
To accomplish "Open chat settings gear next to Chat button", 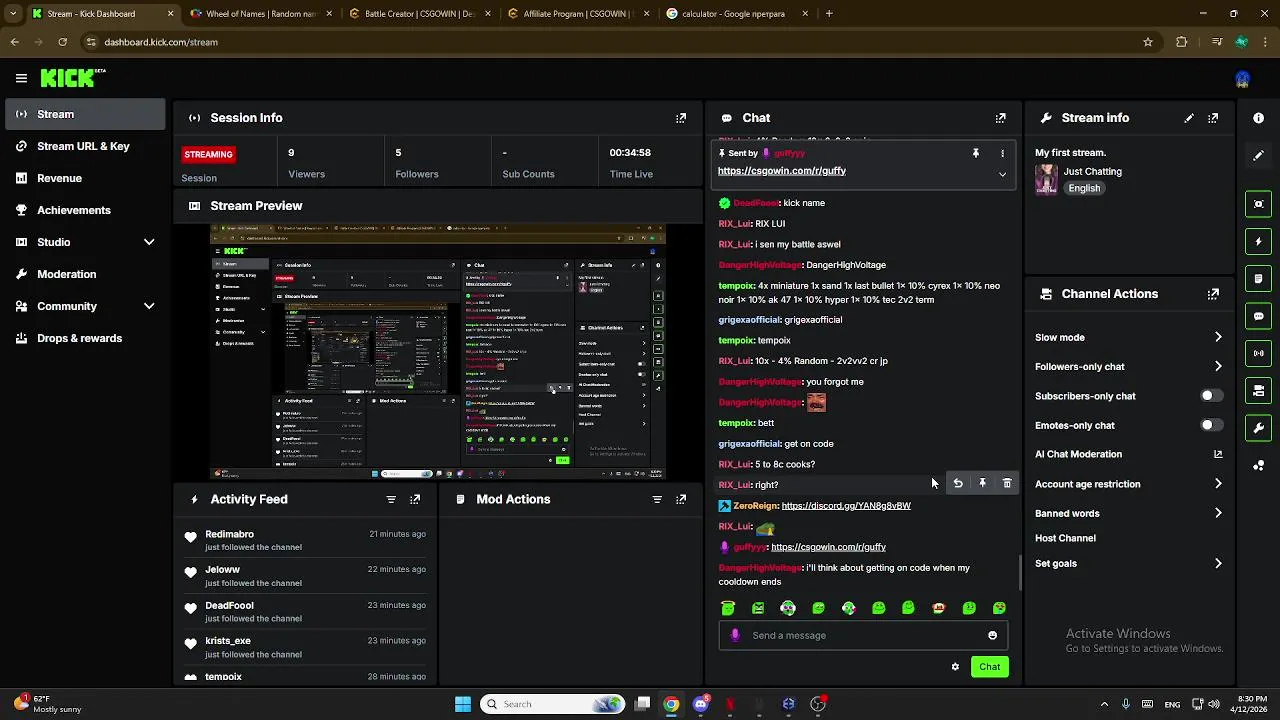I will (x=955, y=667).
